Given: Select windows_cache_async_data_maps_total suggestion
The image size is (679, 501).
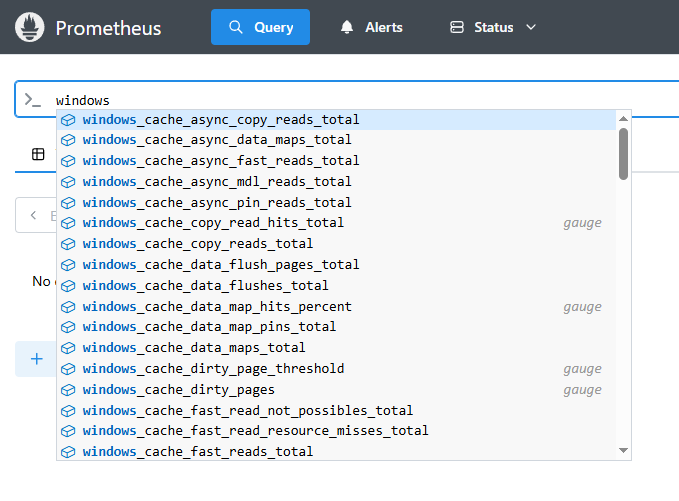Looking at the screenshot, I should coord(336,140).
